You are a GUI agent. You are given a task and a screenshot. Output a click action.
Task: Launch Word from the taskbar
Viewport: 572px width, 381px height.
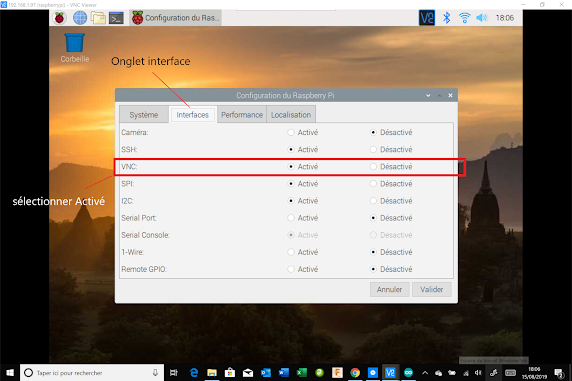tap(283, 373)
